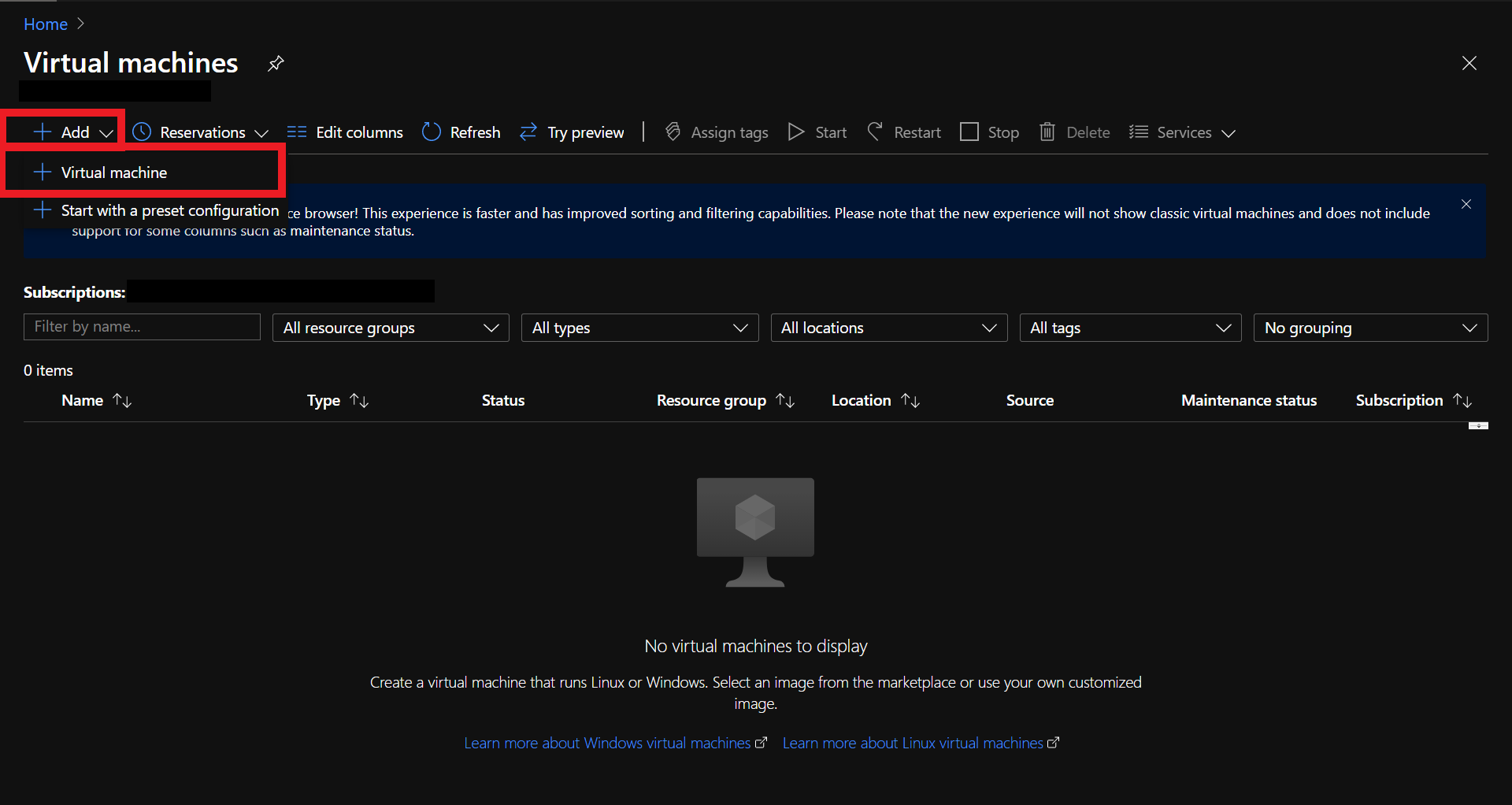Click the Refresh circular arrow icon
1512x805 pixels.
(432, 132)
